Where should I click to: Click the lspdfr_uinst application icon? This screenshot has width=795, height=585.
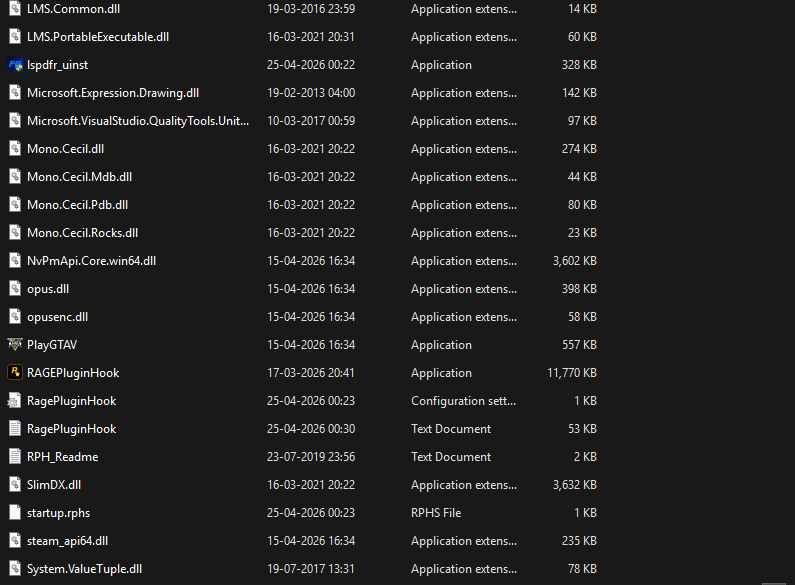click(15, 65)
